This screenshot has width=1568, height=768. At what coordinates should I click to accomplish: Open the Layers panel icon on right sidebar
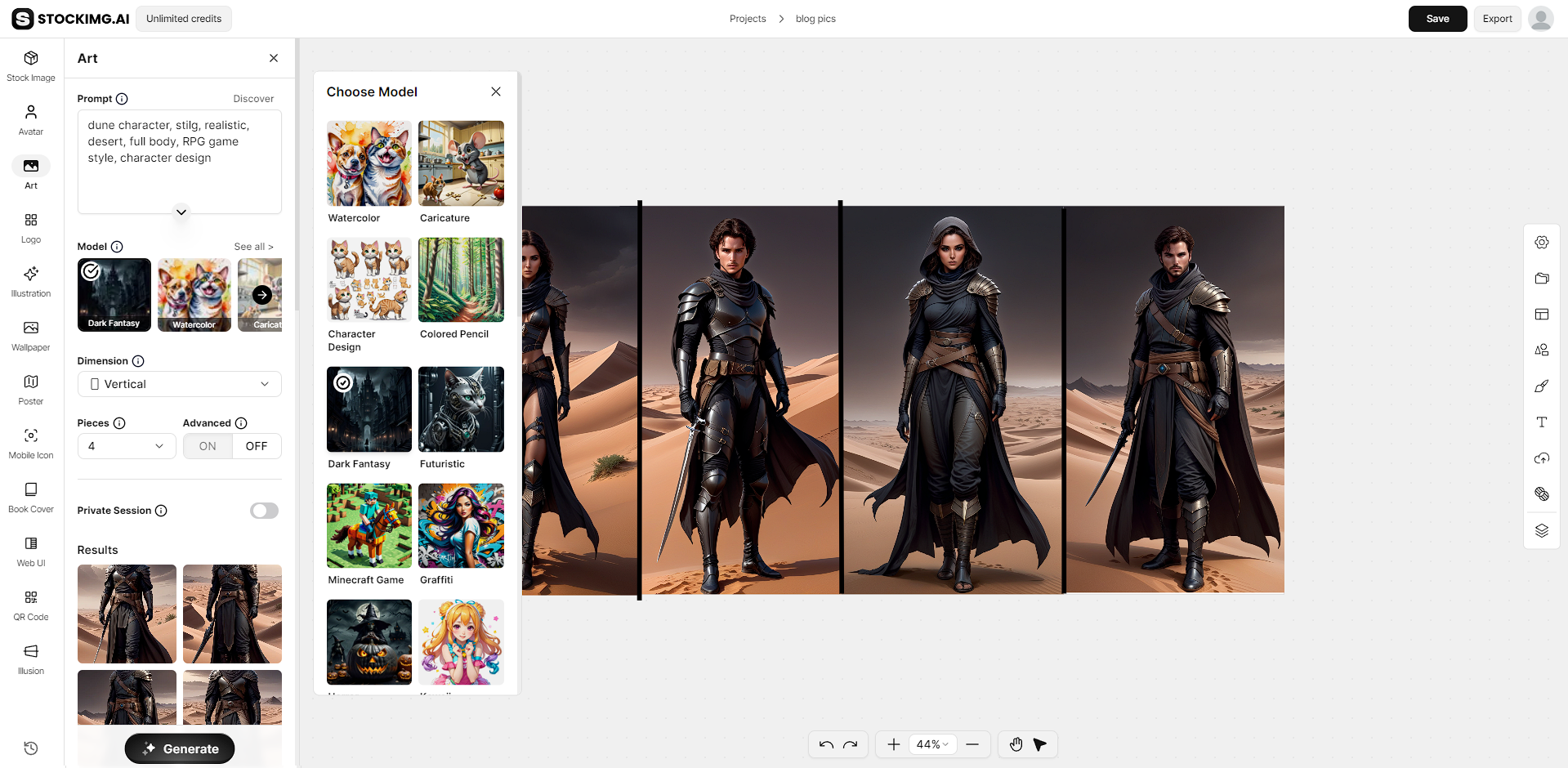pos(1541,530)
